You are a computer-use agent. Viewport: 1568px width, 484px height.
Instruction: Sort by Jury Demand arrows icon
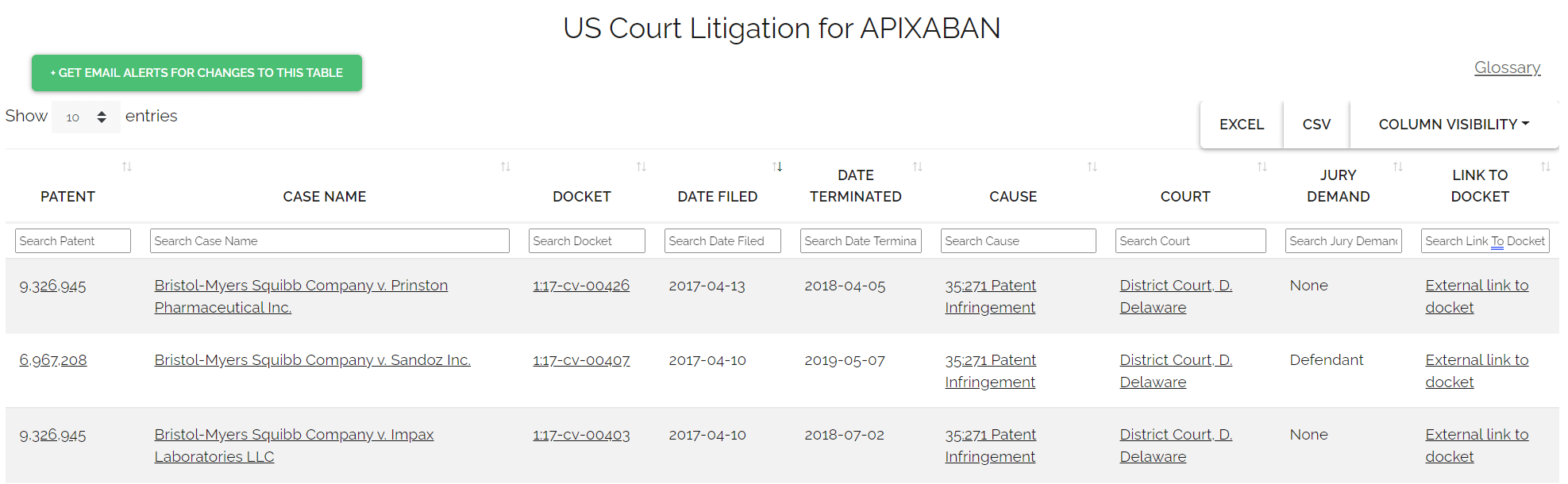(x=1398, y=167)
